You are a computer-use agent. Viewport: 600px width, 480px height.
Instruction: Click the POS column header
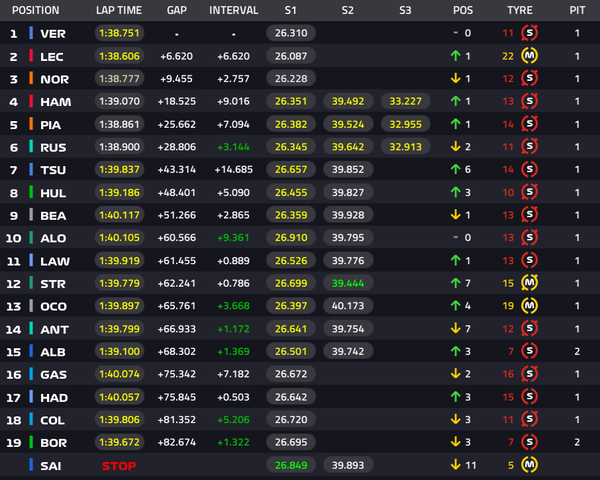tap(463, 10)
